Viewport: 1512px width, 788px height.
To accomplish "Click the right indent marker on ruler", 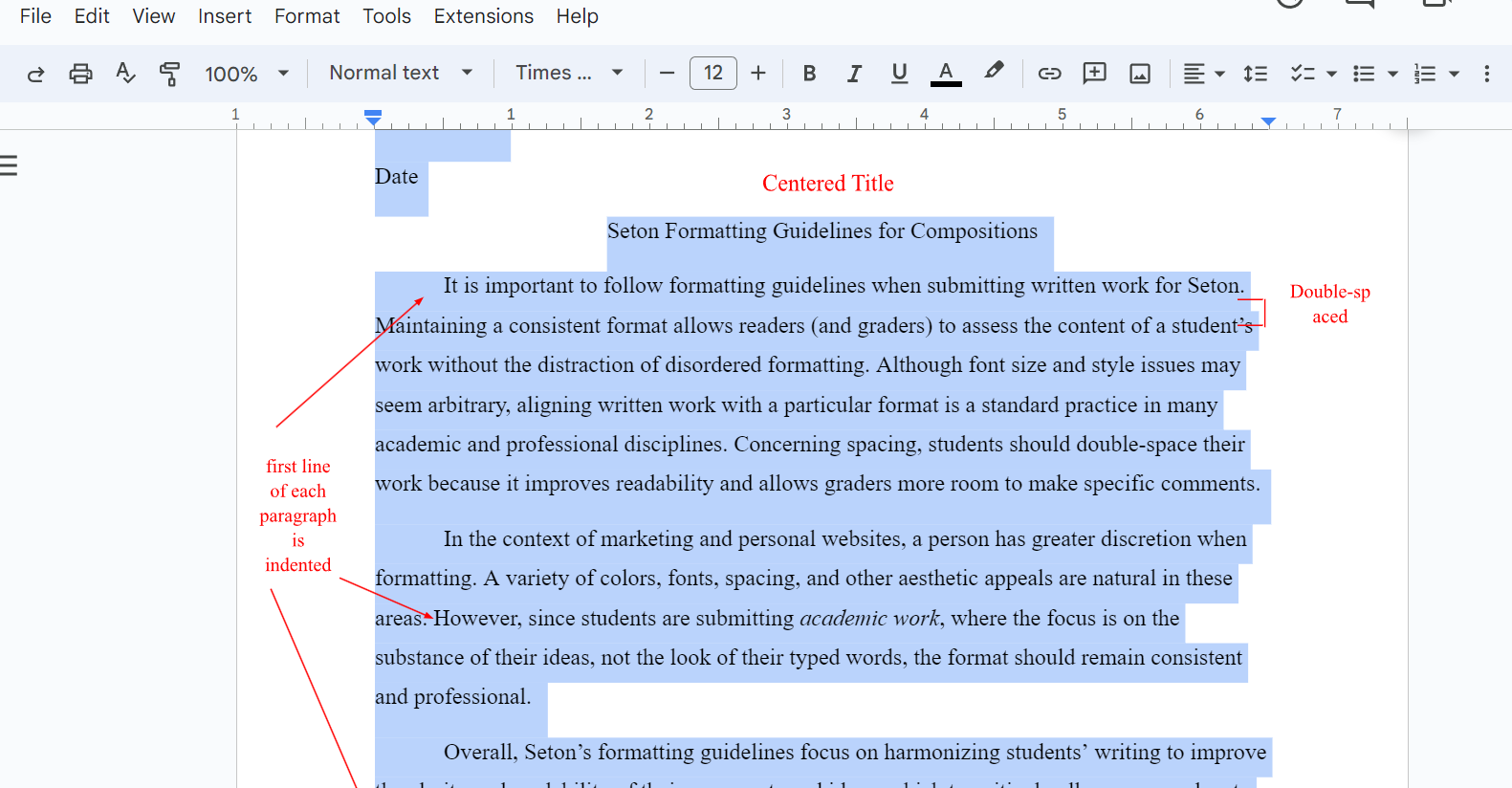I will [x=1268, y=121].
